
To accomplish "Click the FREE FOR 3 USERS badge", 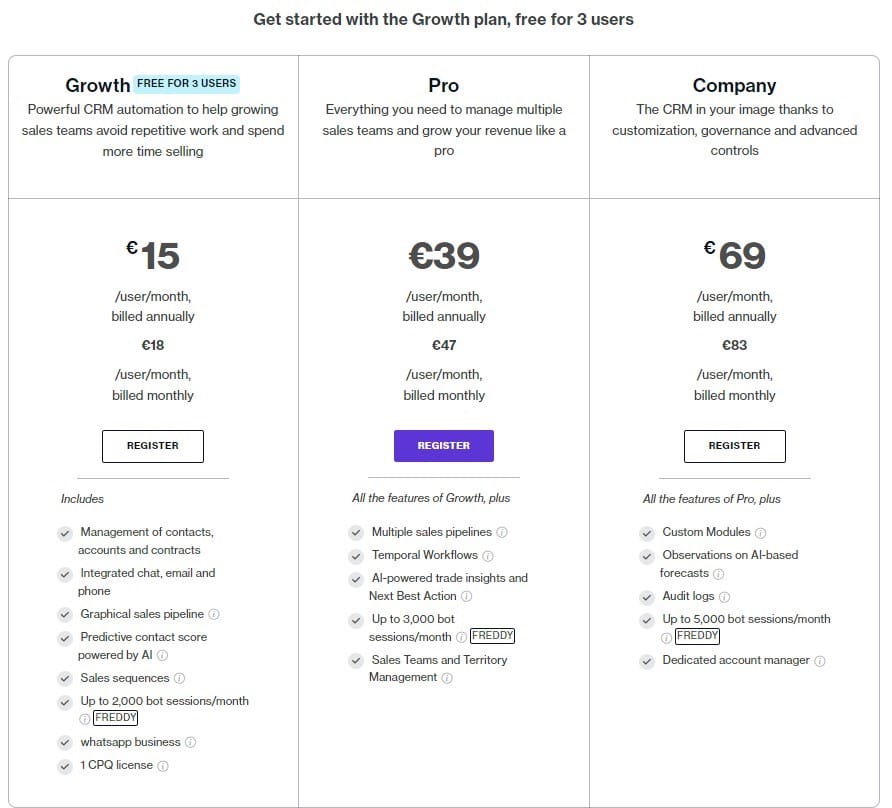I will coord(187,84).
